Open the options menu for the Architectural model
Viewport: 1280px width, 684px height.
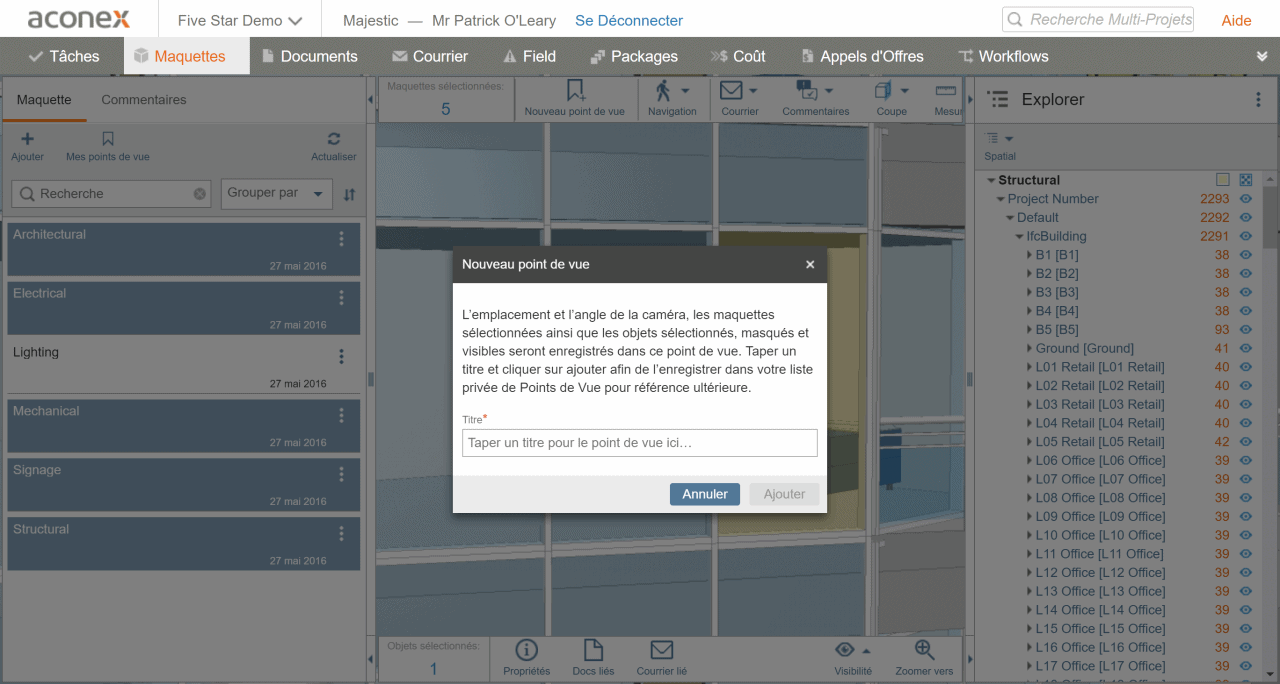341,239
